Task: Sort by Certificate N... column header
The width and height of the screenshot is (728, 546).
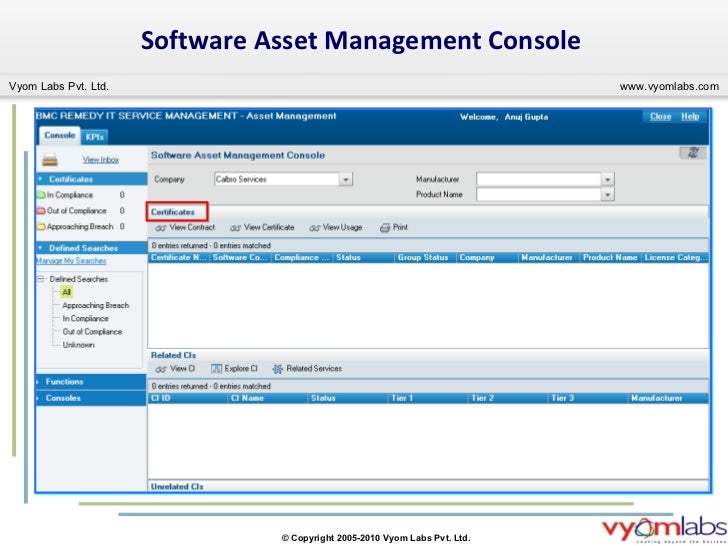Action: [179, 258]
